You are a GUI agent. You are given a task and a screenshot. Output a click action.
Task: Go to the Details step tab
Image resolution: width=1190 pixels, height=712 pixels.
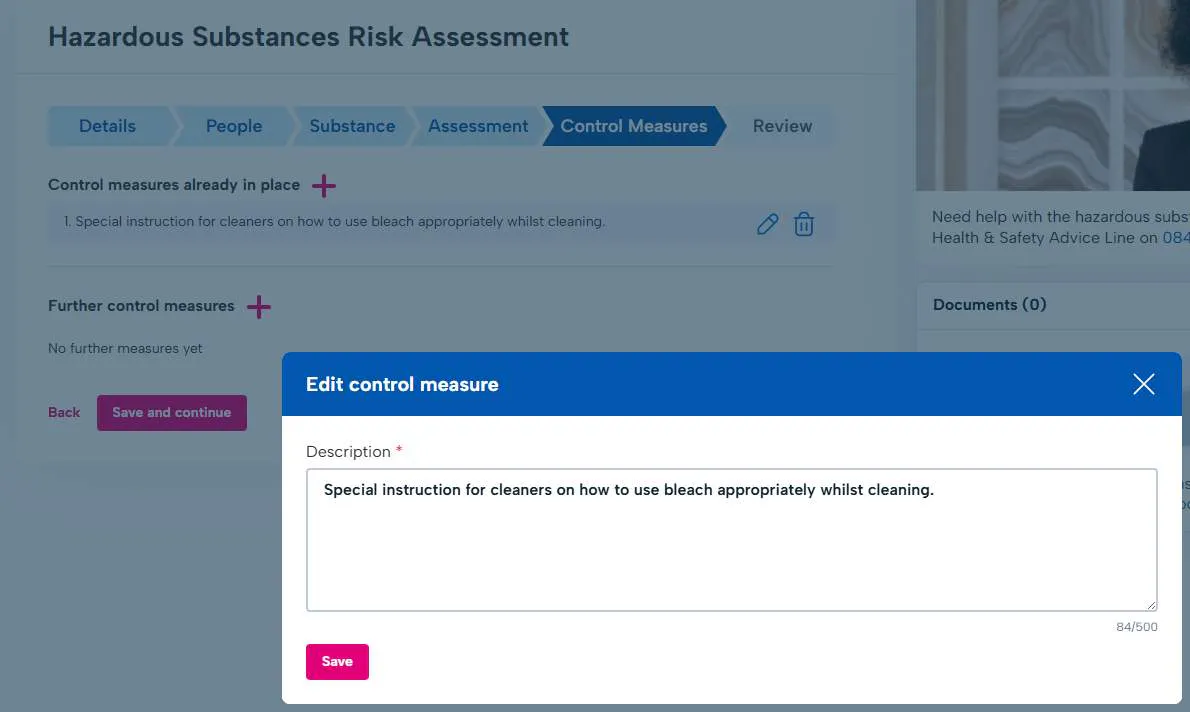(107, 126)
